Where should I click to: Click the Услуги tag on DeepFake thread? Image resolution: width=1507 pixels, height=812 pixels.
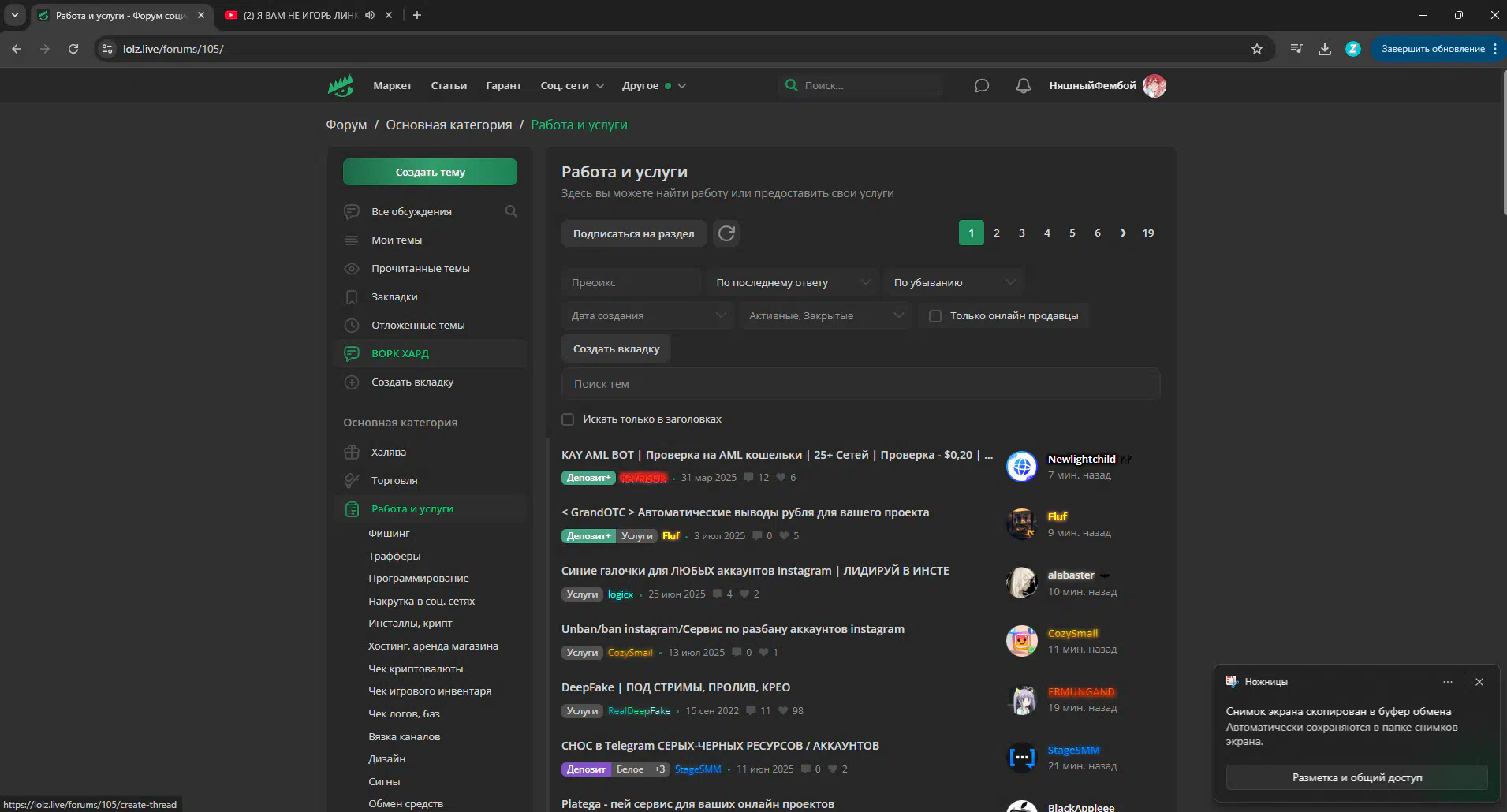pos(582,711)
